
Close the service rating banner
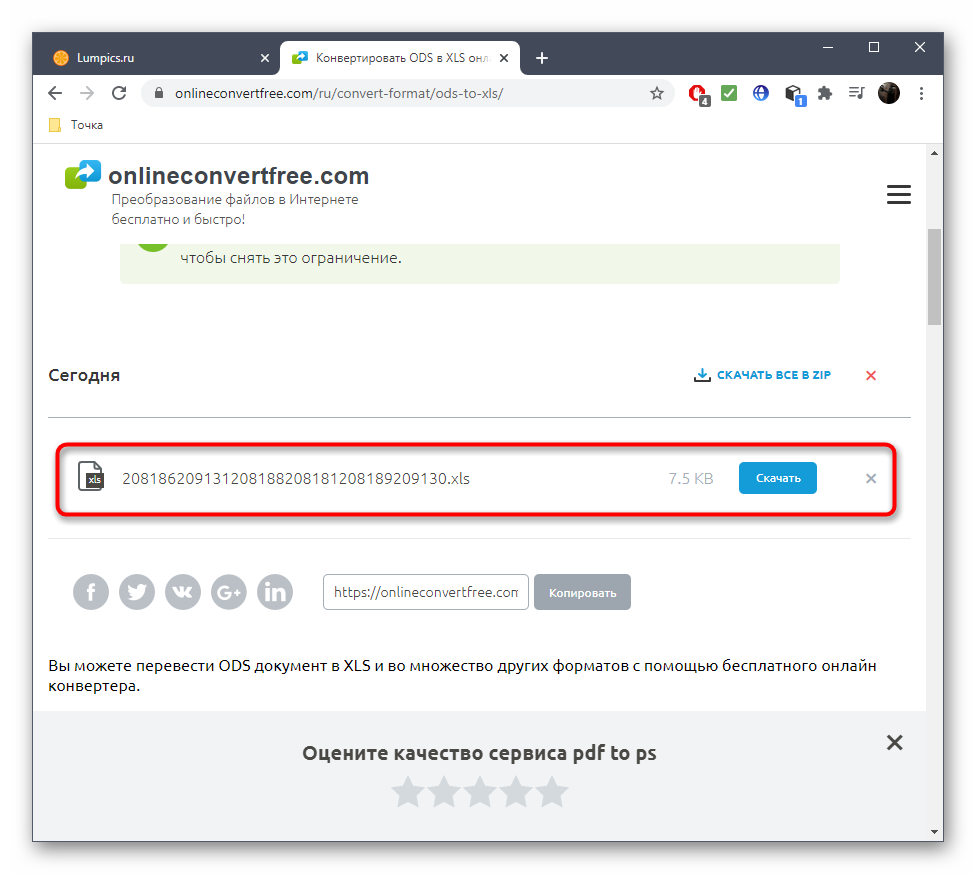pos(894,742)
